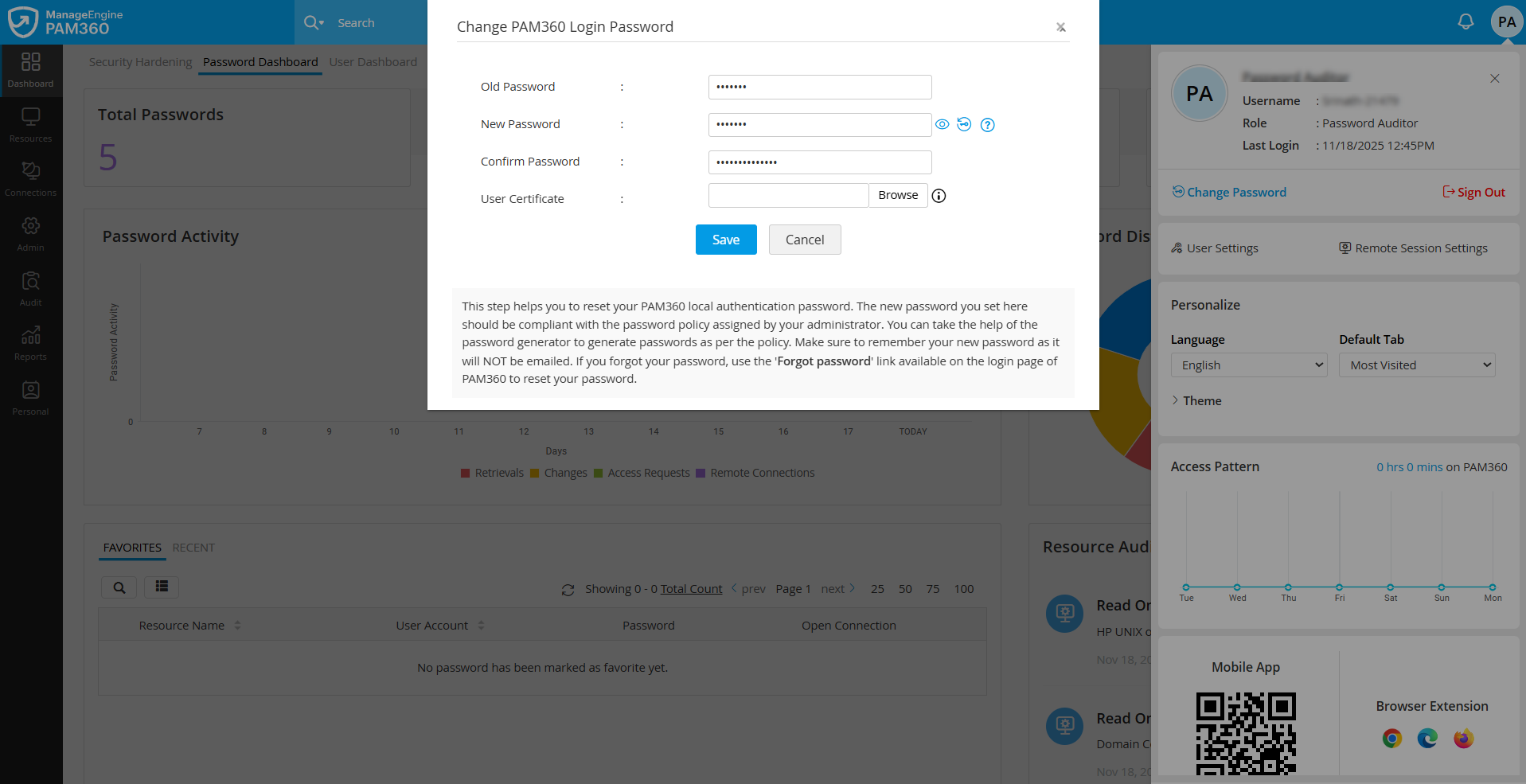Open notifications bell icon

[1466, 22]
